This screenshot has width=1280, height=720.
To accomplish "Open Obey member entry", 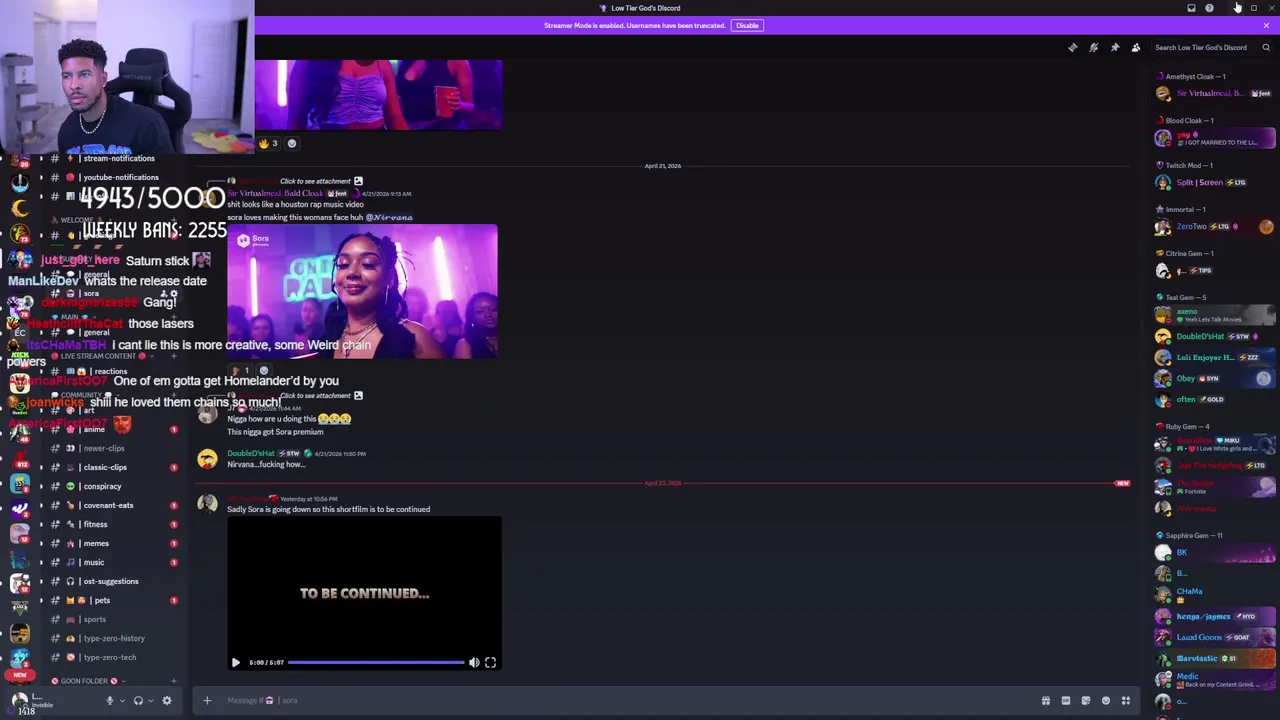I will coord(1215,378).
